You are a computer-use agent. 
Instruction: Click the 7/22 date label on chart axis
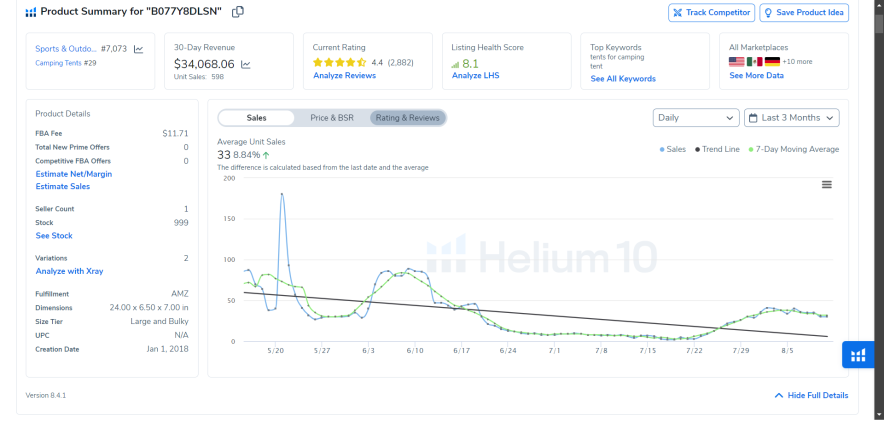coord(694,351)
